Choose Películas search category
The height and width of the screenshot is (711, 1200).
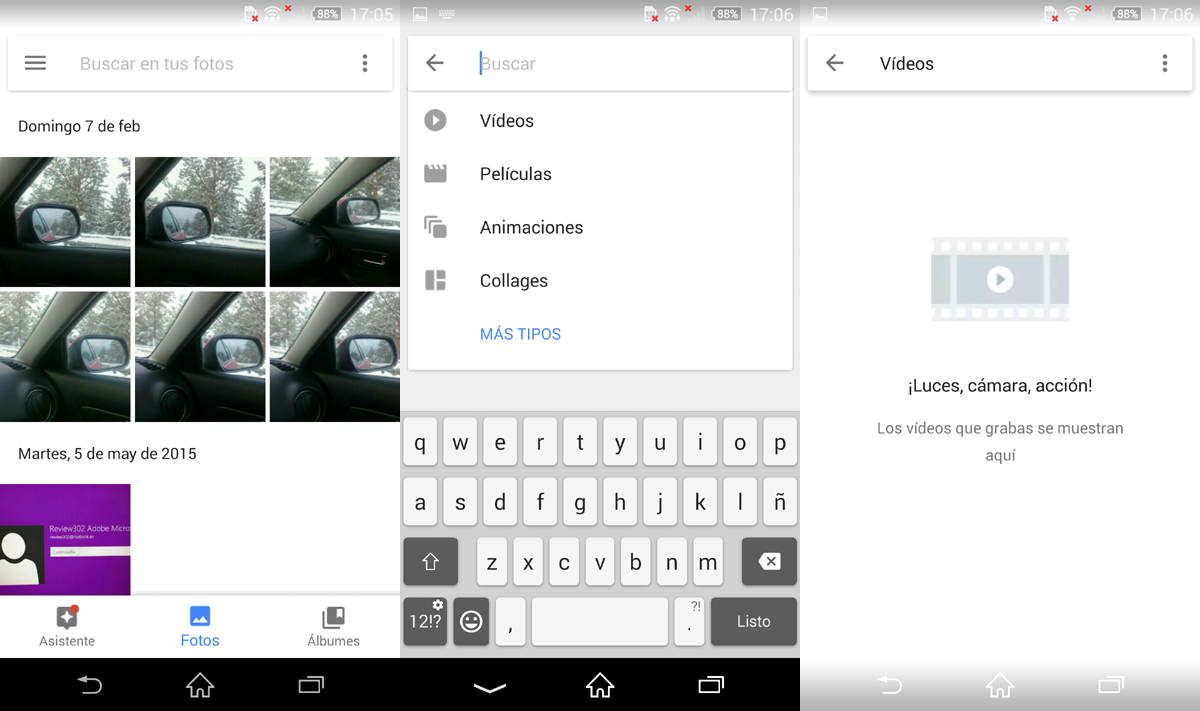pyautogui.click(x=515, y=174)
